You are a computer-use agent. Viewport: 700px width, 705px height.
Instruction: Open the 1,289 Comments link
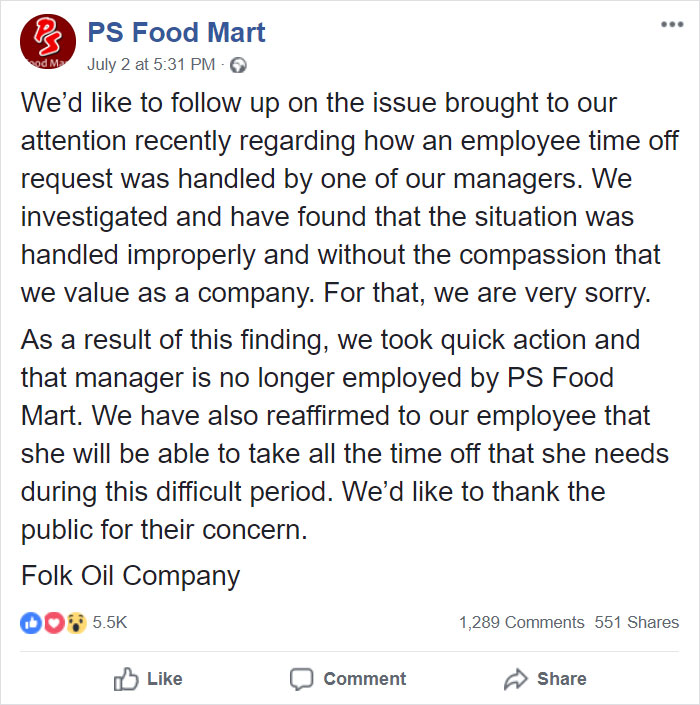[521, 622]
